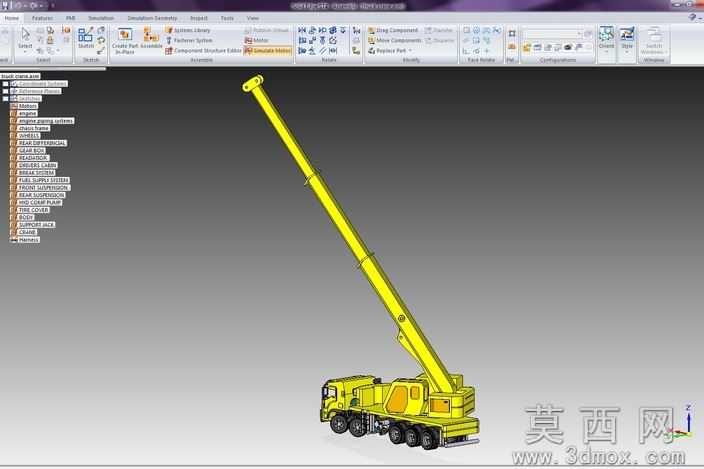Click the Switch Windows icon
Viewport: 704px width, 469px height.
(x=654, y=34)
